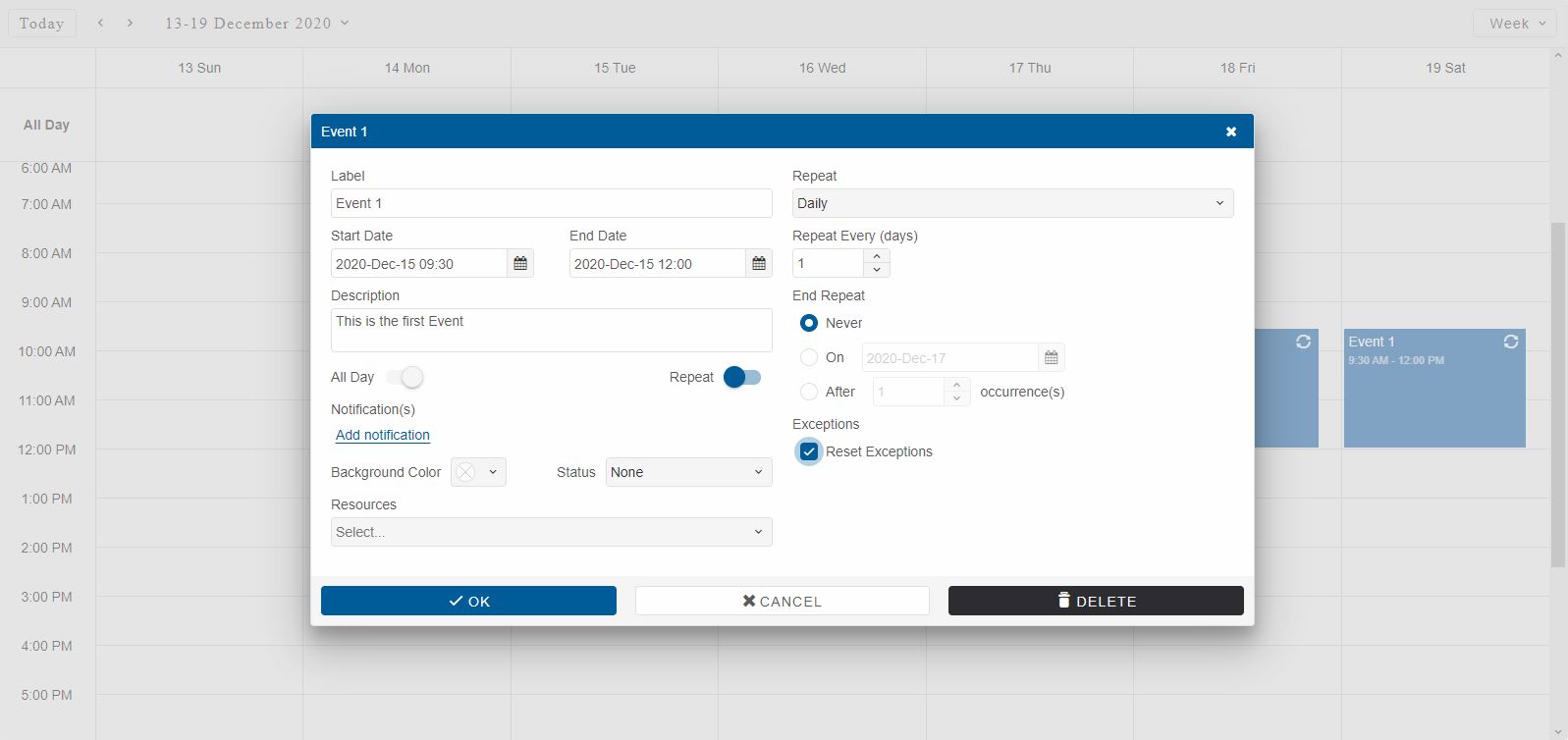Viewport: 1568px width, 740px height.
Task: Click the repeat icon on the Friday event
Action: point(1303,342)
